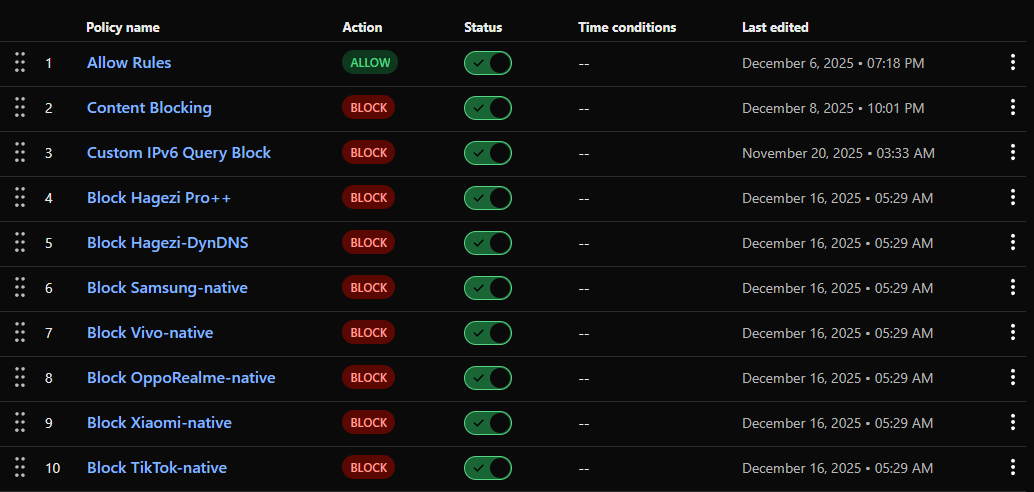Toggle off Content Blocking policy status
Image resolution: width=1034 pixels, height=492 pixels.
[487, 108]
